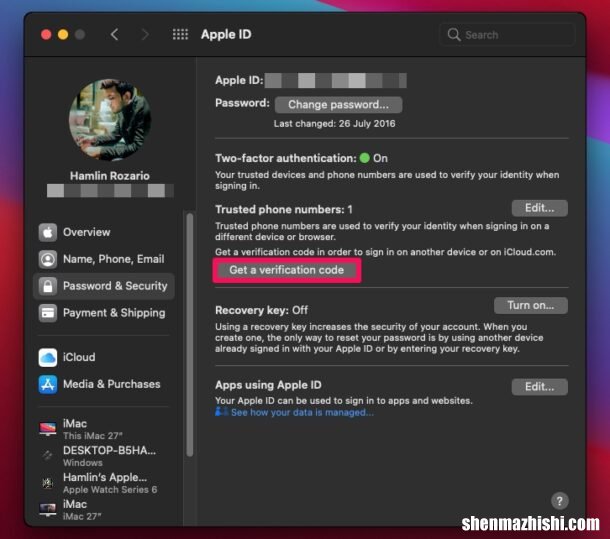Screen dimensions: 610x539
Task: Click the iCloud cloud icon
Action: [48, 357]
